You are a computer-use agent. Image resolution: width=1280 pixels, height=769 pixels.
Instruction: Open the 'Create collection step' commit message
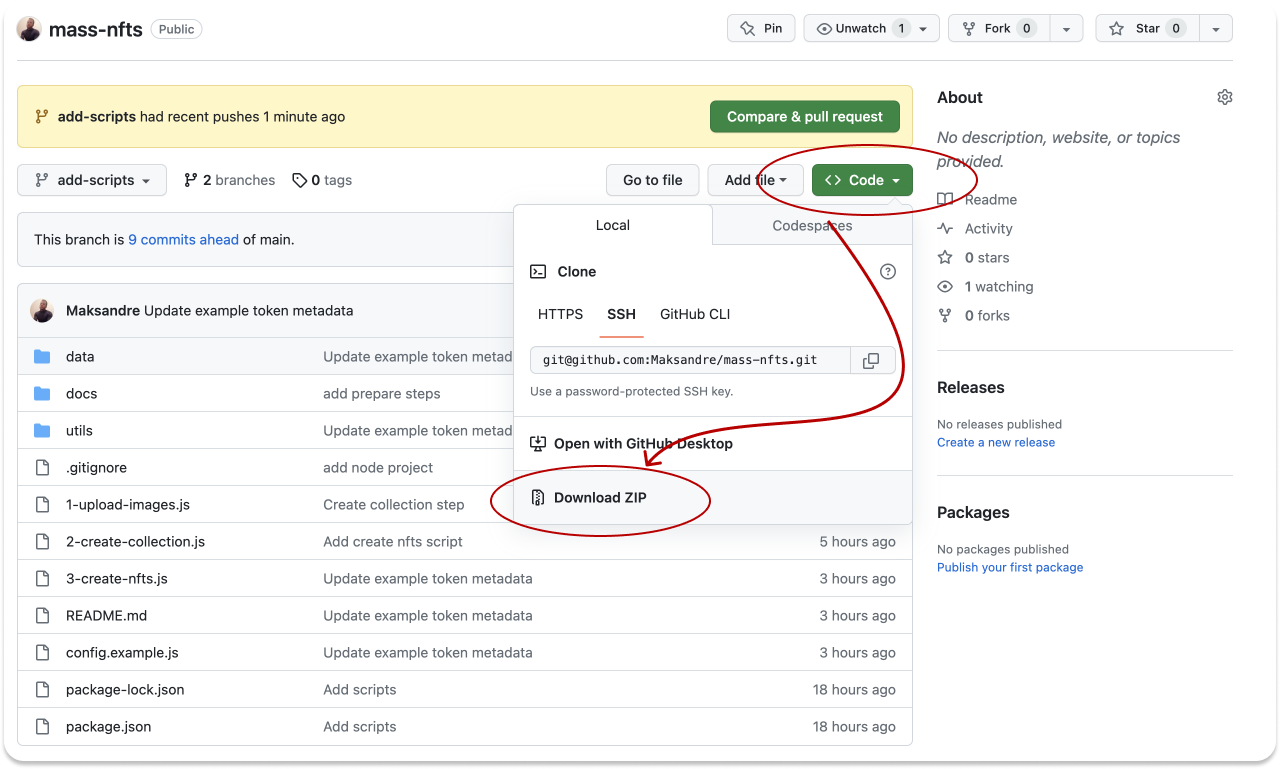pyautogui.click(x=394, y=505)
